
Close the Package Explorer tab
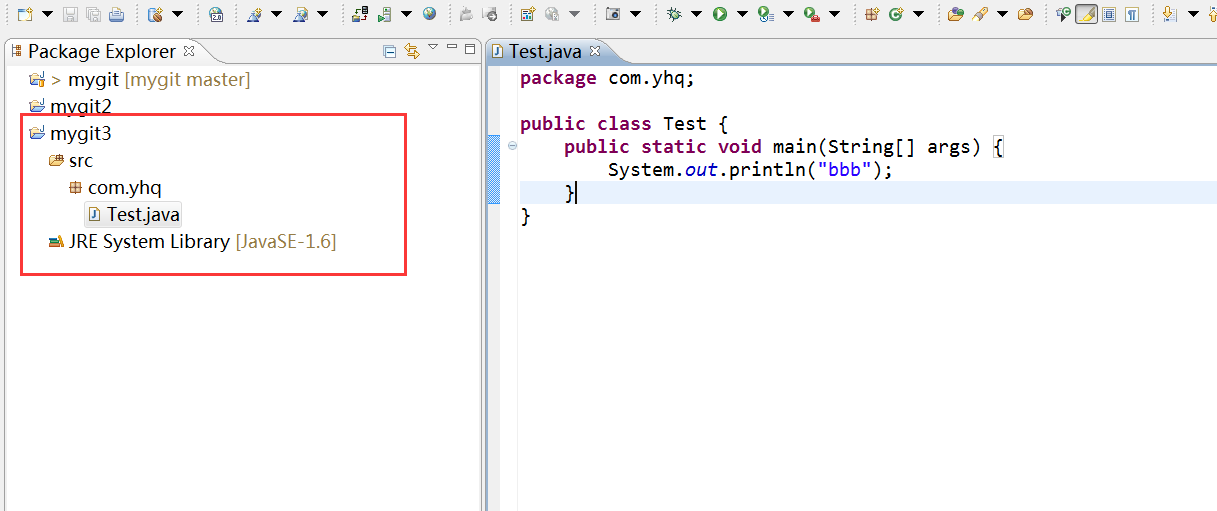point(189,50)
